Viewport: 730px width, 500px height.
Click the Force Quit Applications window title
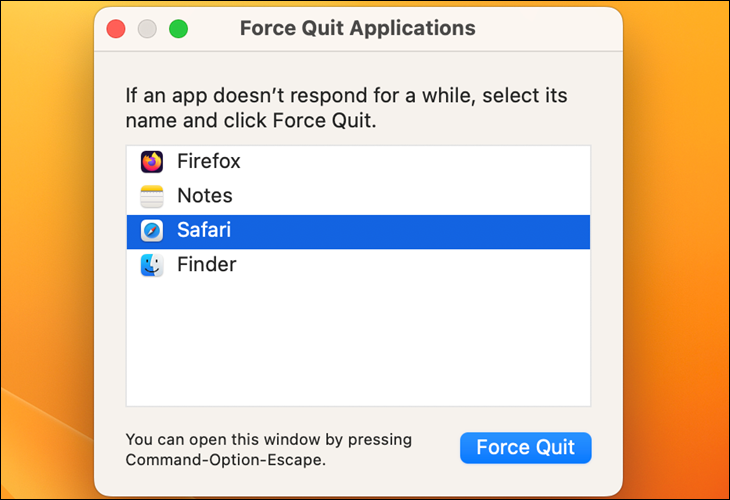358,28
